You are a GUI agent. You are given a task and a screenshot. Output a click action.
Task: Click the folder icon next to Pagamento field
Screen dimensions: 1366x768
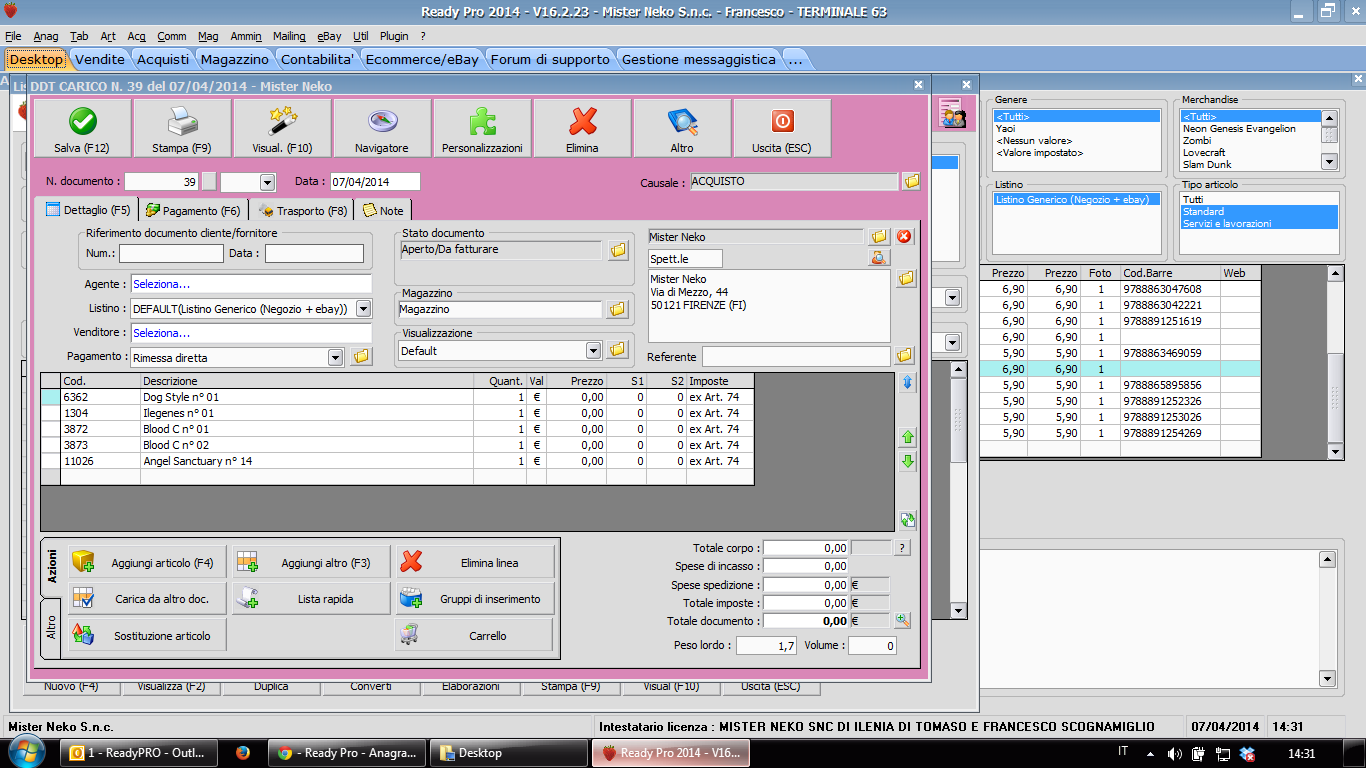click(x=361, y=357)
